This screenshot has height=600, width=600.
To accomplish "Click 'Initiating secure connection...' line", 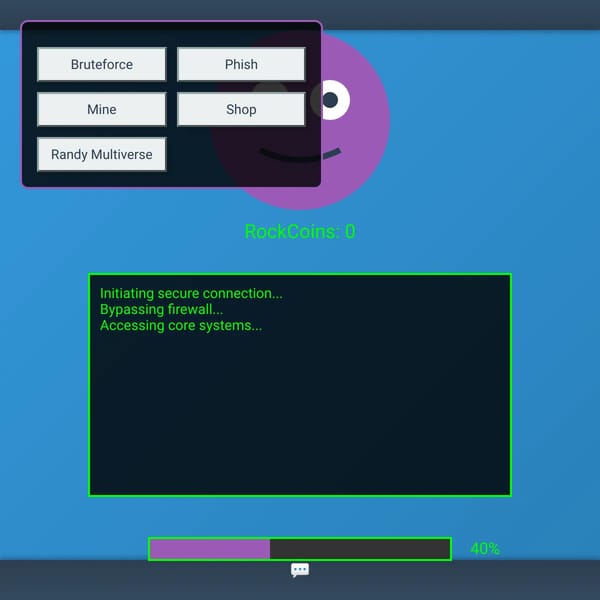I will pos(191,293).
